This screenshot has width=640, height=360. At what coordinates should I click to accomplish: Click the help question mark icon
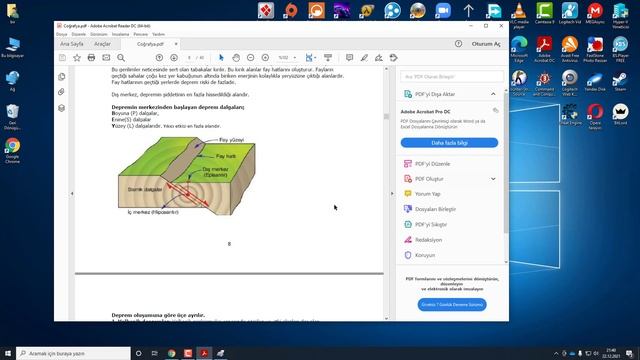(x=458, y=44)
